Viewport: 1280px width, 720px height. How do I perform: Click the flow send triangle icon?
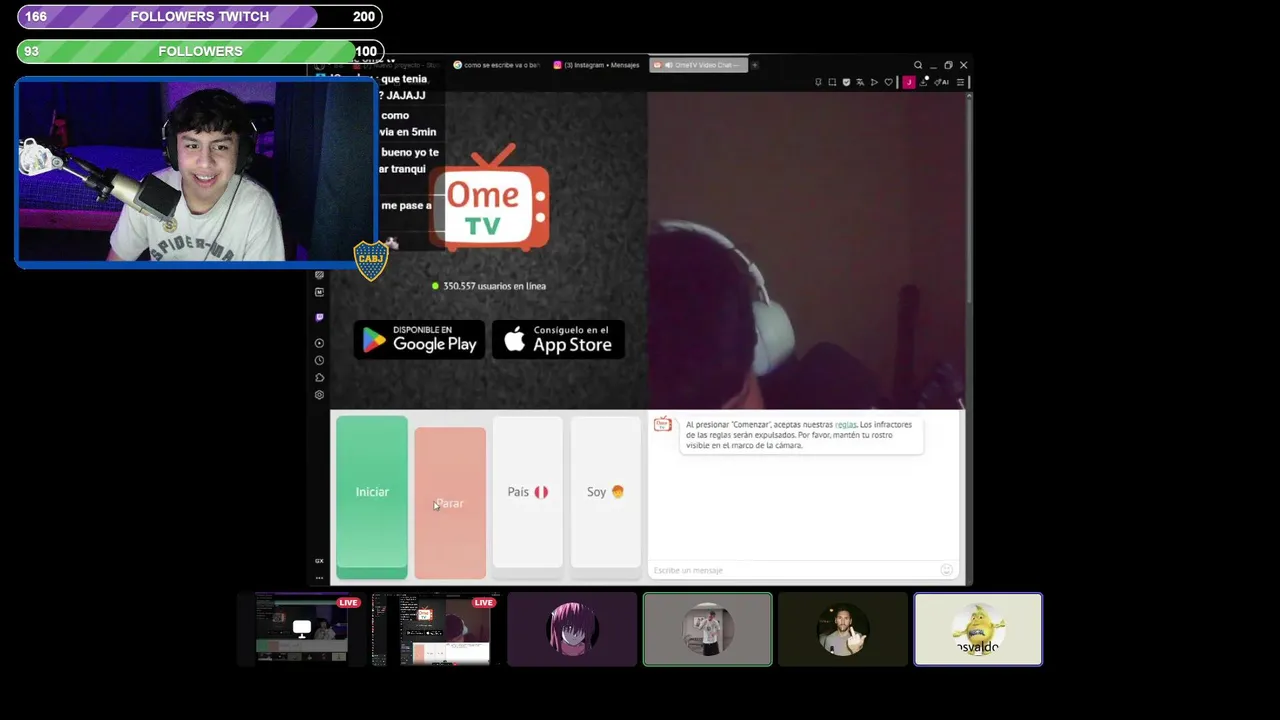pyautogui.click(x=874, y=82)
